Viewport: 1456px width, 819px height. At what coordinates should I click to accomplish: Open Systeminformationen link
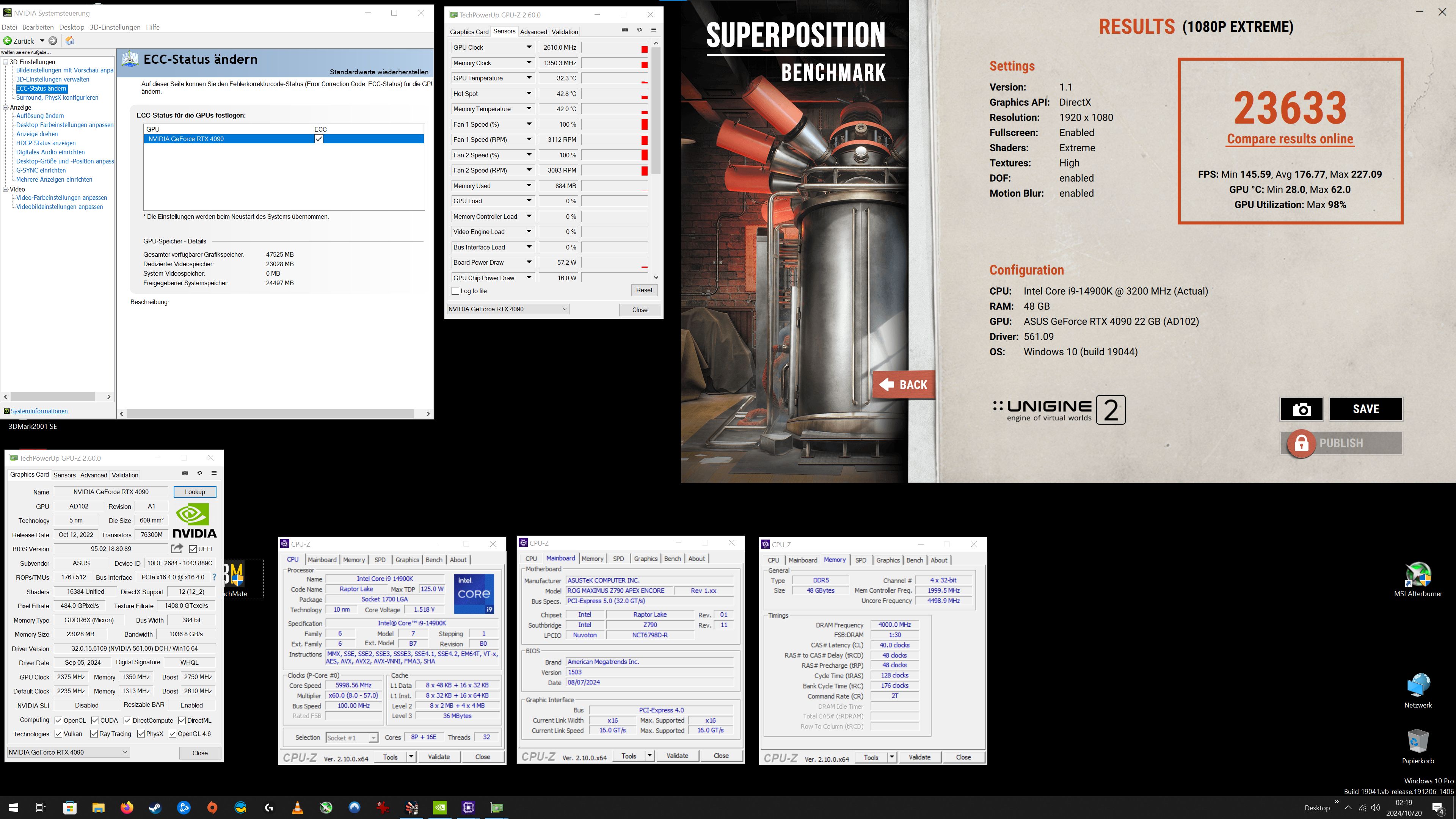pos(39,411)
